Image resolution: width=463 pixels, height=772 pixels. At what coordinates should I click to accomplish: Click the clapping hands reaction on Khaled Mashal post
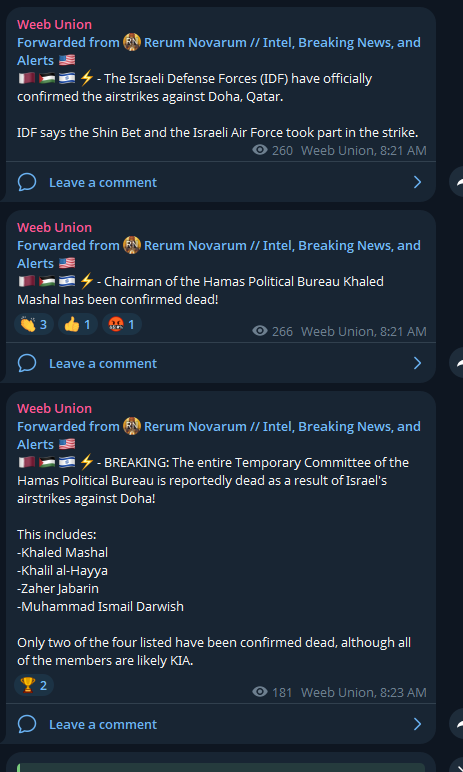pyautogui.click(x=33, y=324)
